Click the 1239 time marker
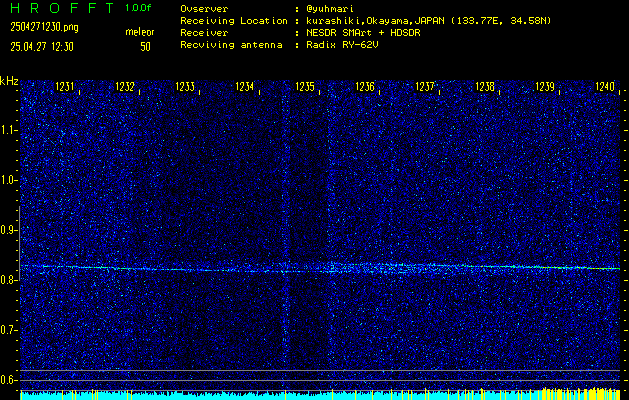The width and height of the screenshot is (629, 400). pos(545,87)
